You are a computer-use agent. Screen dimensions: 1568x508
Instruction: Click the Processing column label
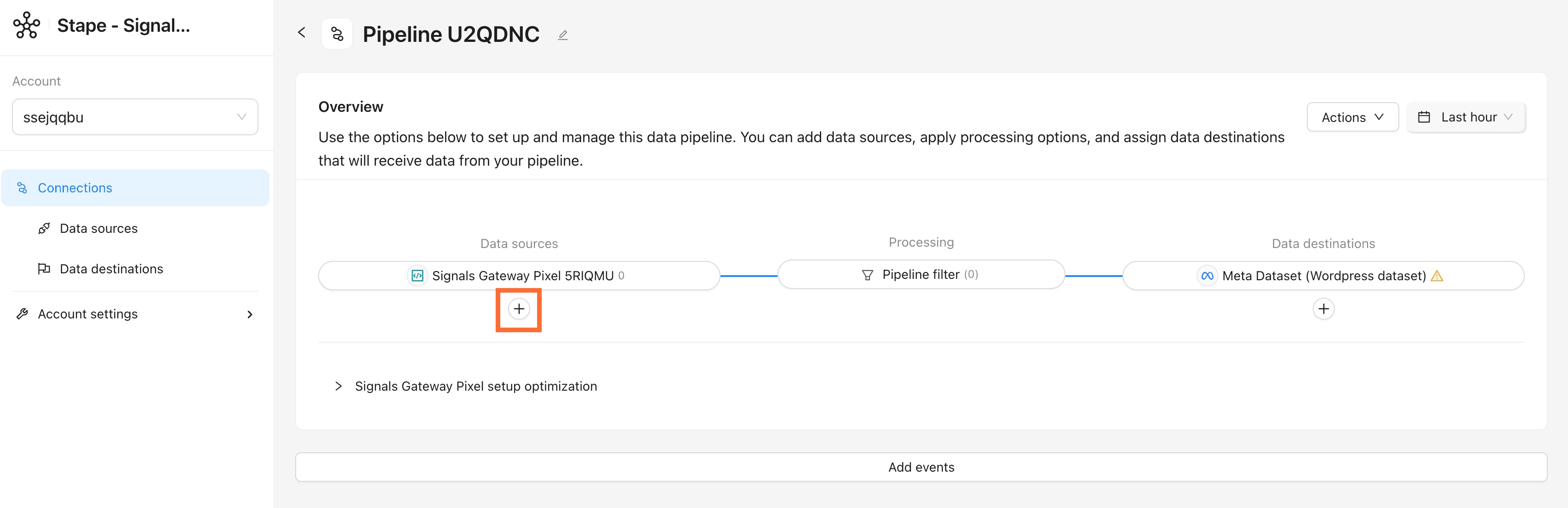click(921, 242)
